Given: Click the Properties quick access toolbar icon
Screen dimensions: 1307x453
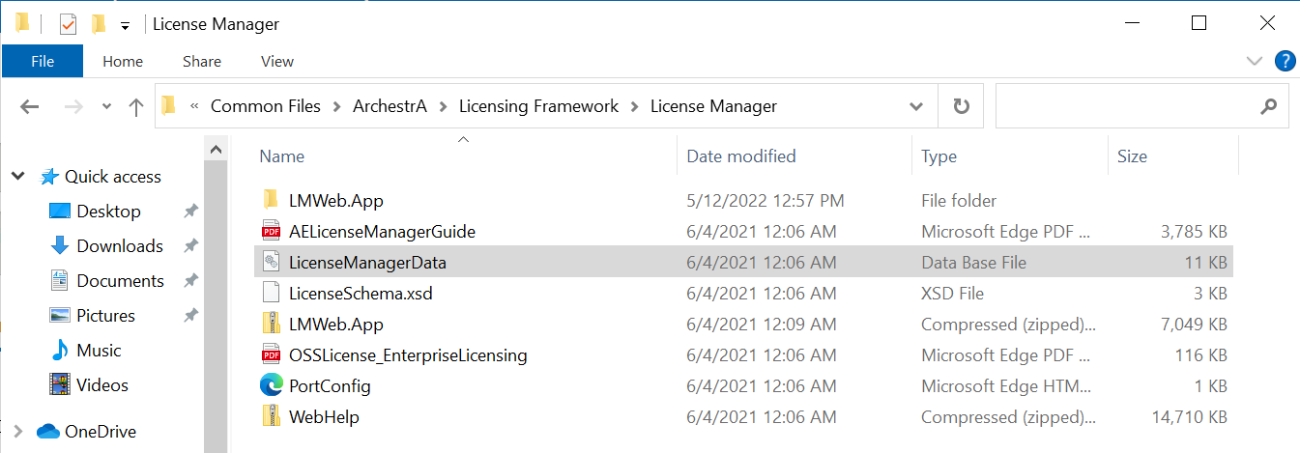Looking at the screenshot, I should pos(68,23).
